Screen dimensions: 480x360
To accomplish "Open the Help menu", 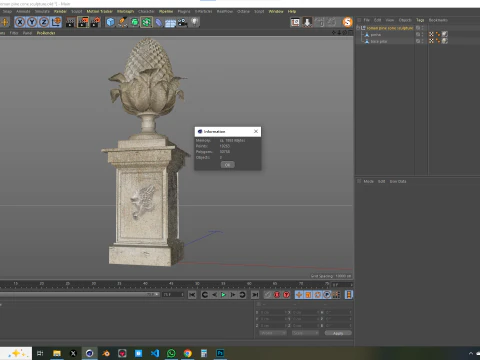I will (292, 11).
